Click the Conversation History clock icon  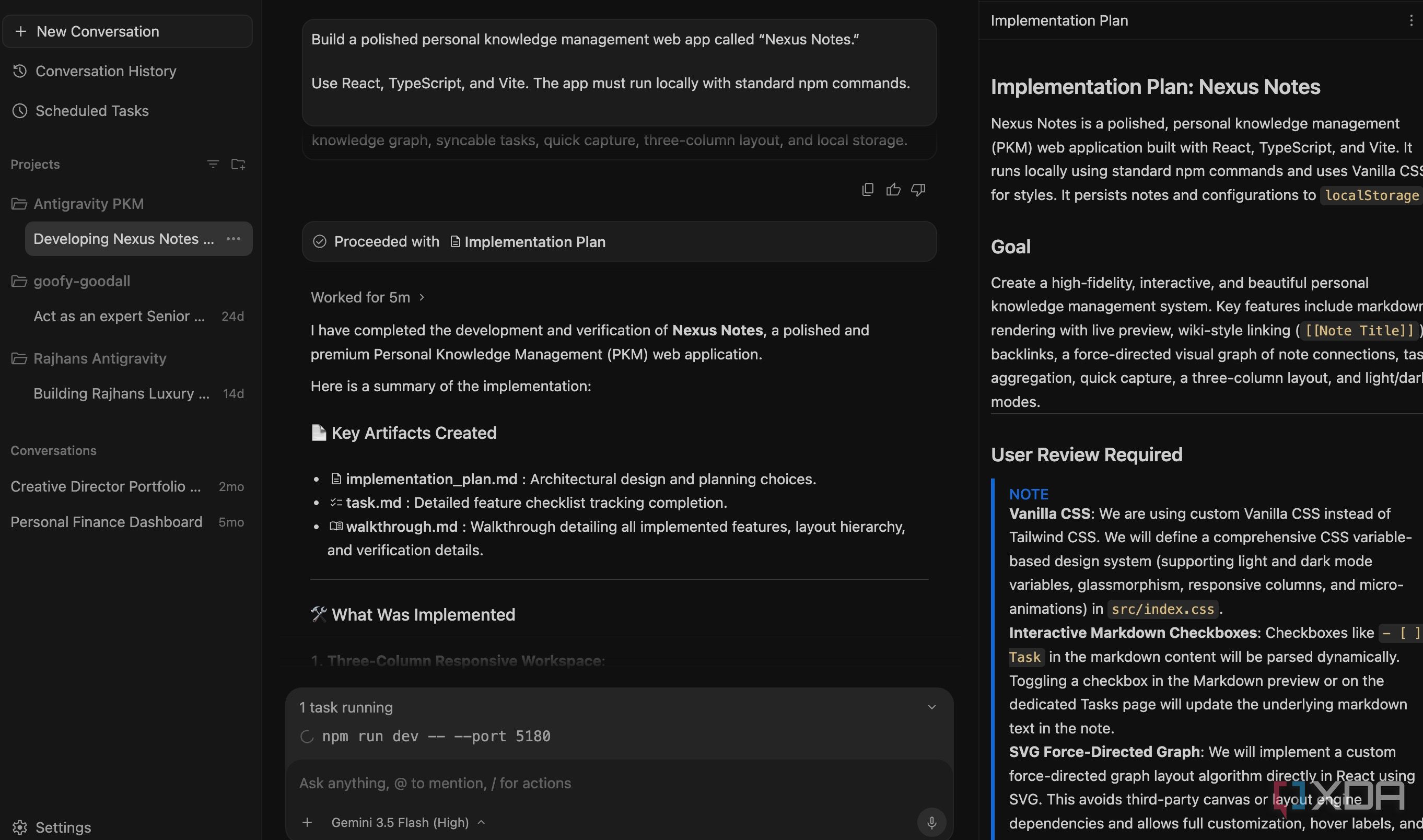coord(20,71)
